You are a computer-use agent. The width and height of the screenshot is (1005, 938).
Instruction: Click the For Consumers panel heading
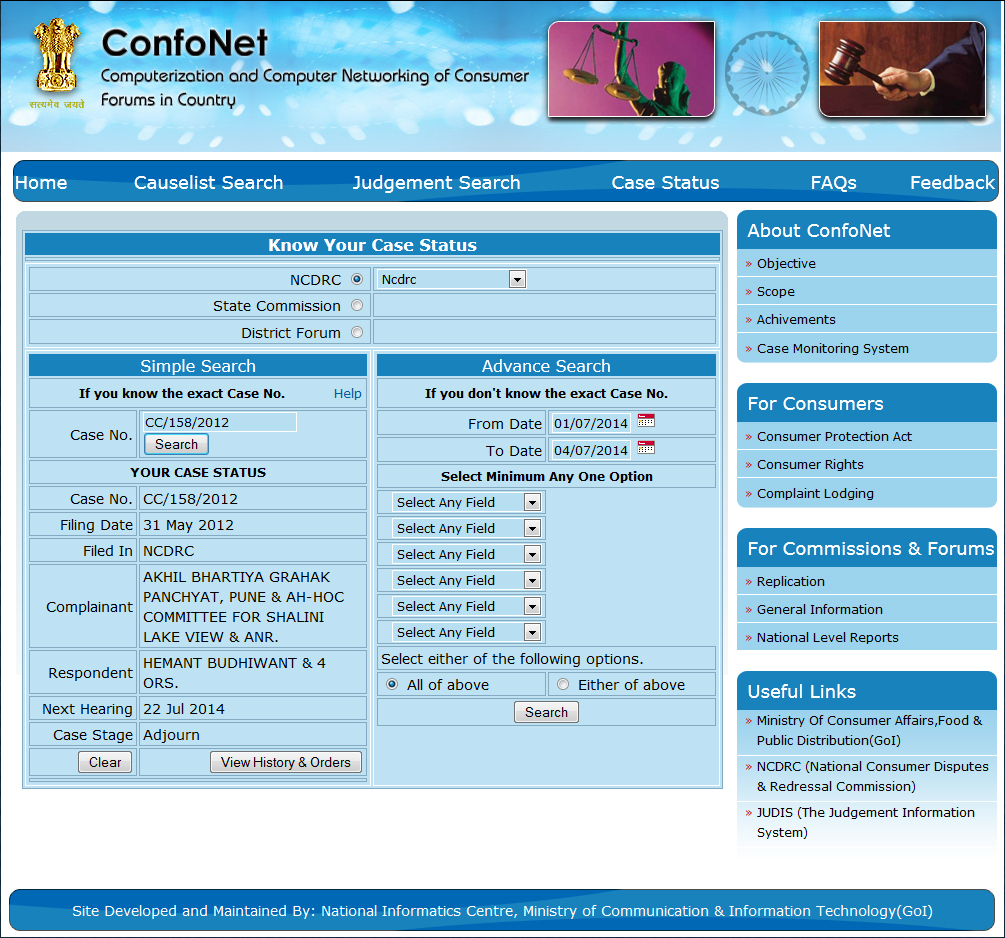coord(815,404)
